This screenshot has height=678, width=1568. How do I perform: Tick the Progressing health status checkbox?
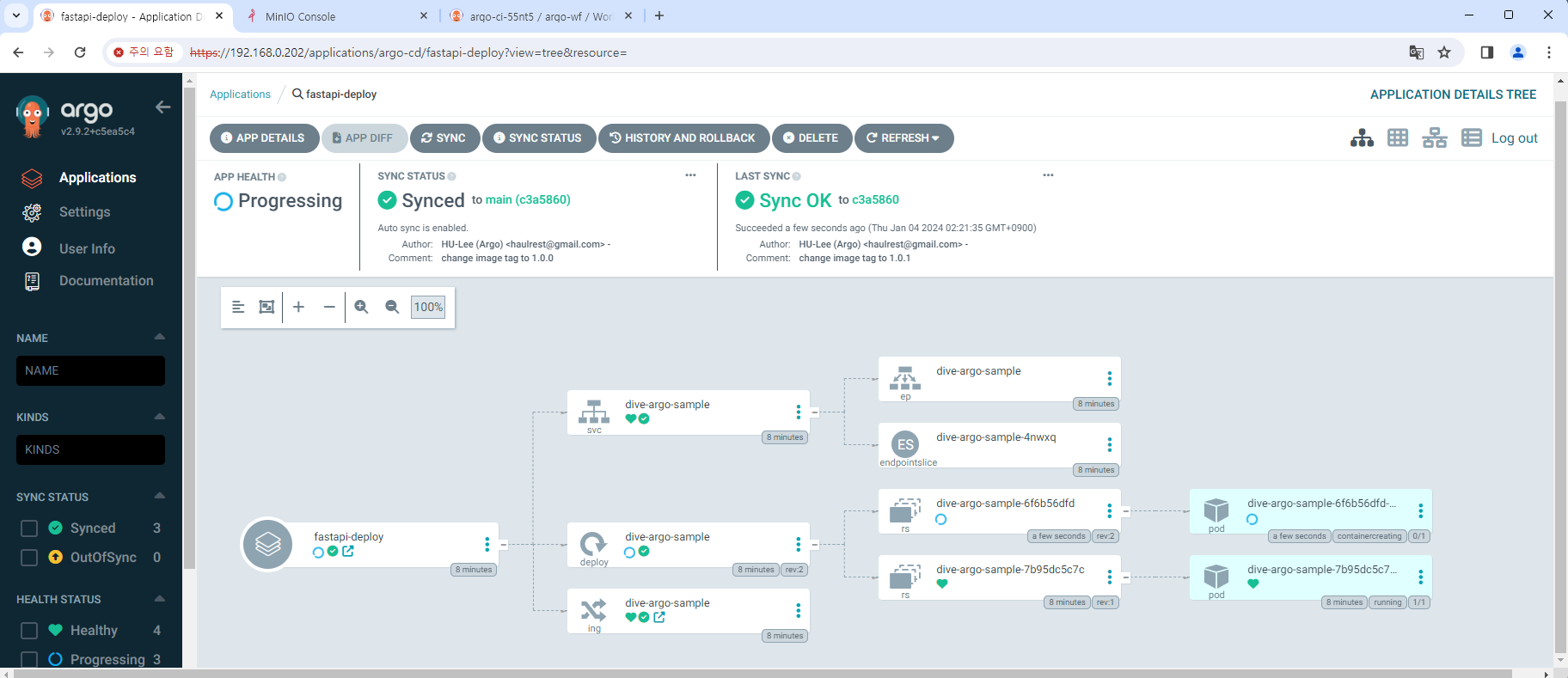coord(29,659)
